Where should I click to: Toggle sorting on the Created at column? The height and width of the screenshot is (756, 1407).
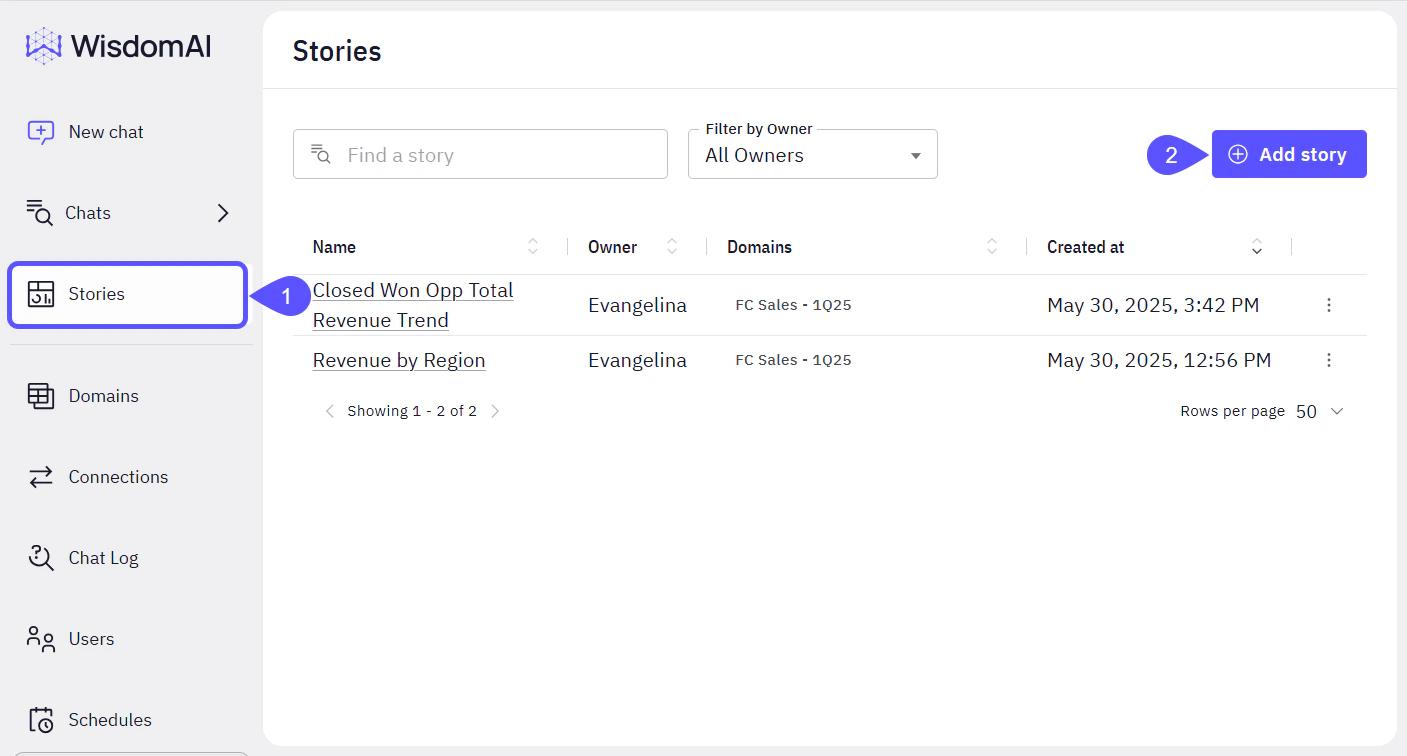(1256, 246)
